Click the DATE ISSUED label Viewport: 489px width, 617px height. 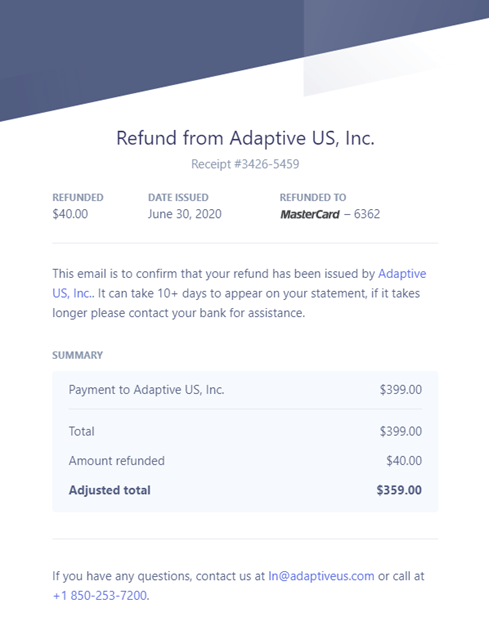pyautogui.click(x=178, y=198)
